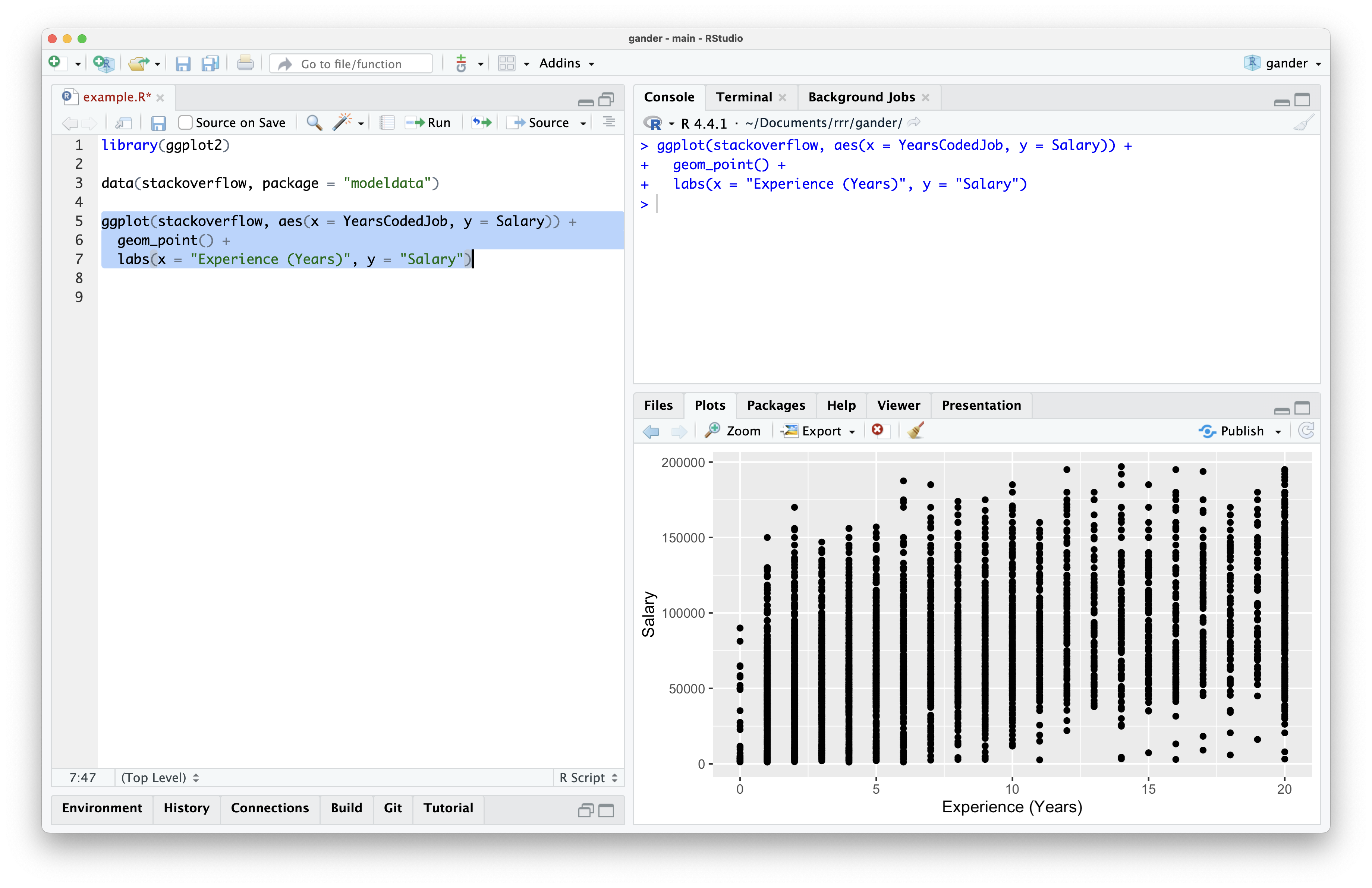Save the current script
1372x888 pixels.
pyautogui.click(x=183, y=63)
